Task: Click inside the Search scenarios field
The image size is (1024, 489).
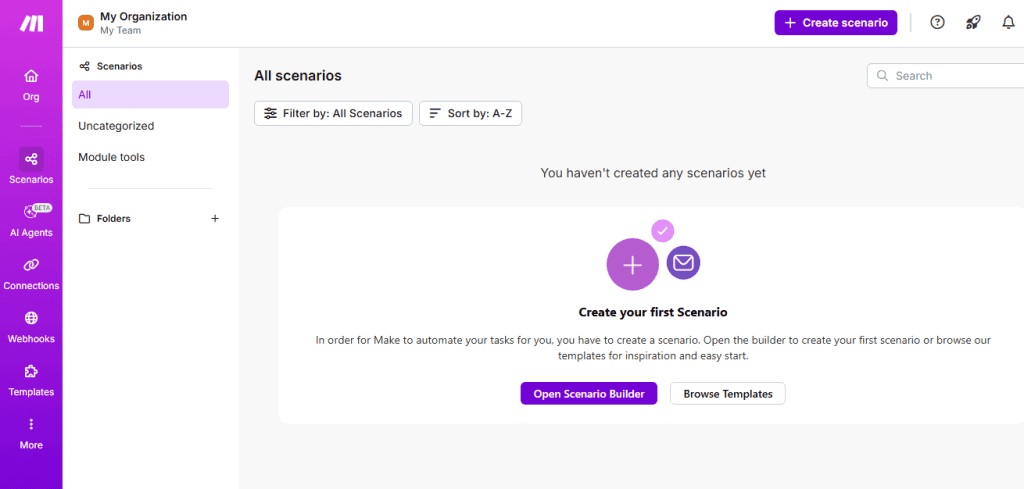Action: click(950, 76)
